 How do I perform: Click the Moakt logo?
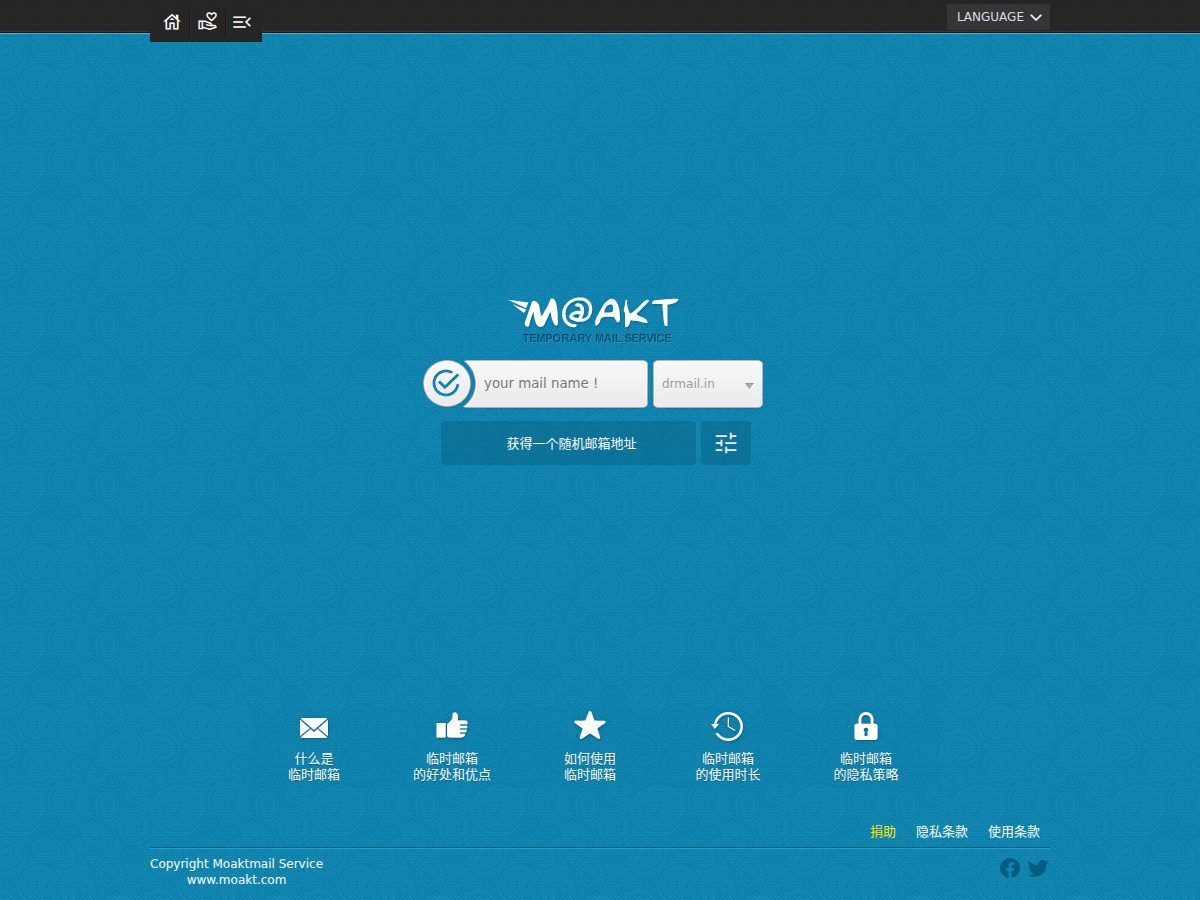[593, 320]
